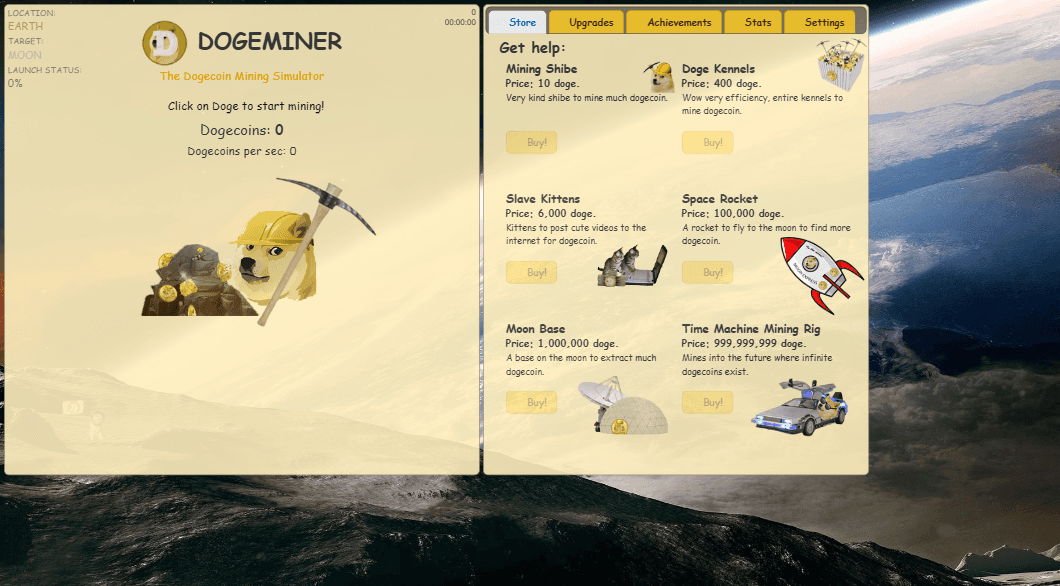The image size is (1060, 586).
Task: Click Doge Kennels 'Wow very efficiency' description
Action: click(763, 105)
